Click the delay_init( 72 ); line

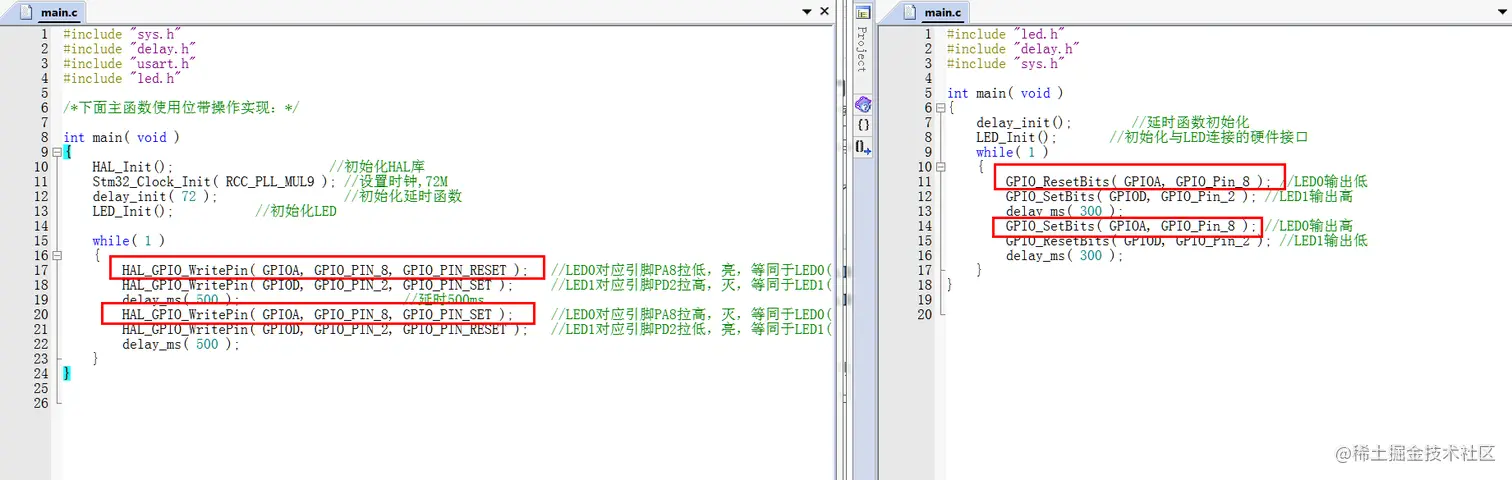(x=155, y=196)
